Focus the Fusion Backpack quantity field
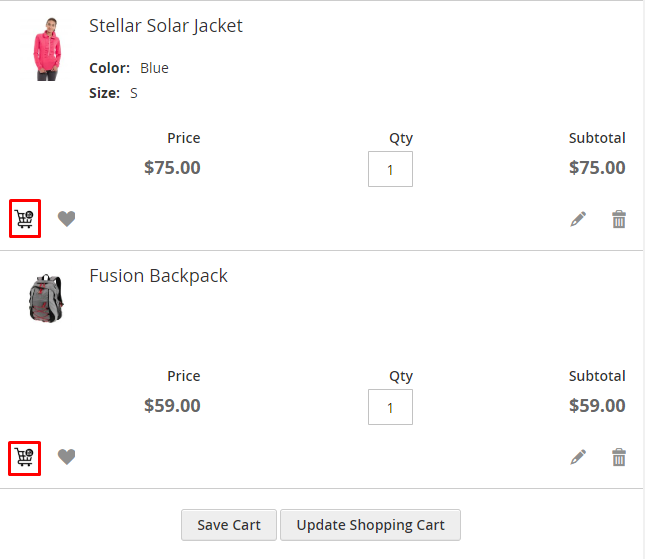The height and width of the screenshot is (559, 645). coord(390,407)
